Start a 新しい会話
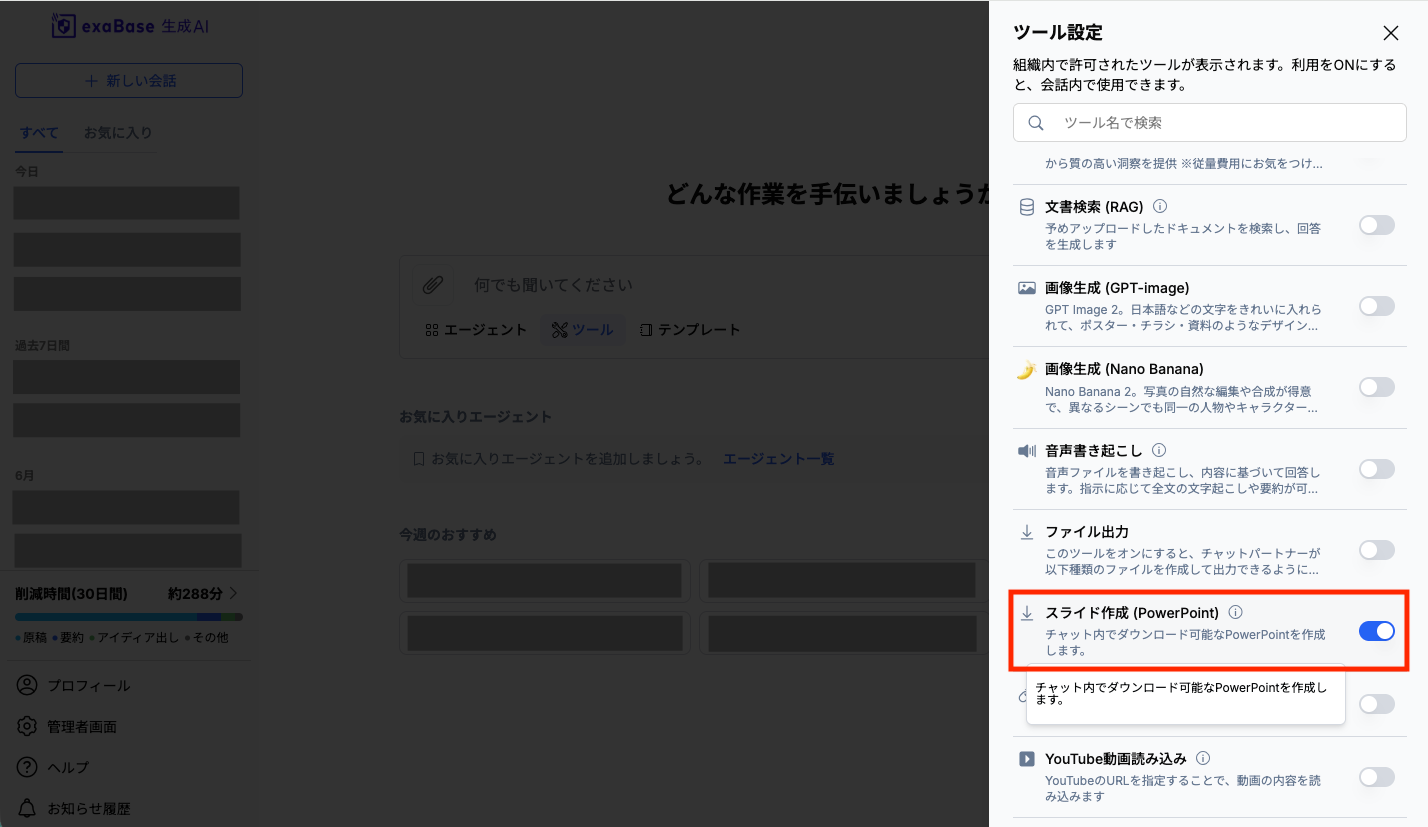 click(129, 81)
